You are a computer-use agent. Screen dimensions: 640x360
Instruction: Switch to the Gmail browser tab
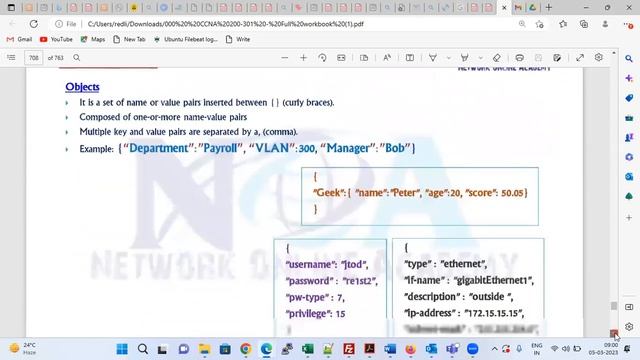click(x=518, y=7)
